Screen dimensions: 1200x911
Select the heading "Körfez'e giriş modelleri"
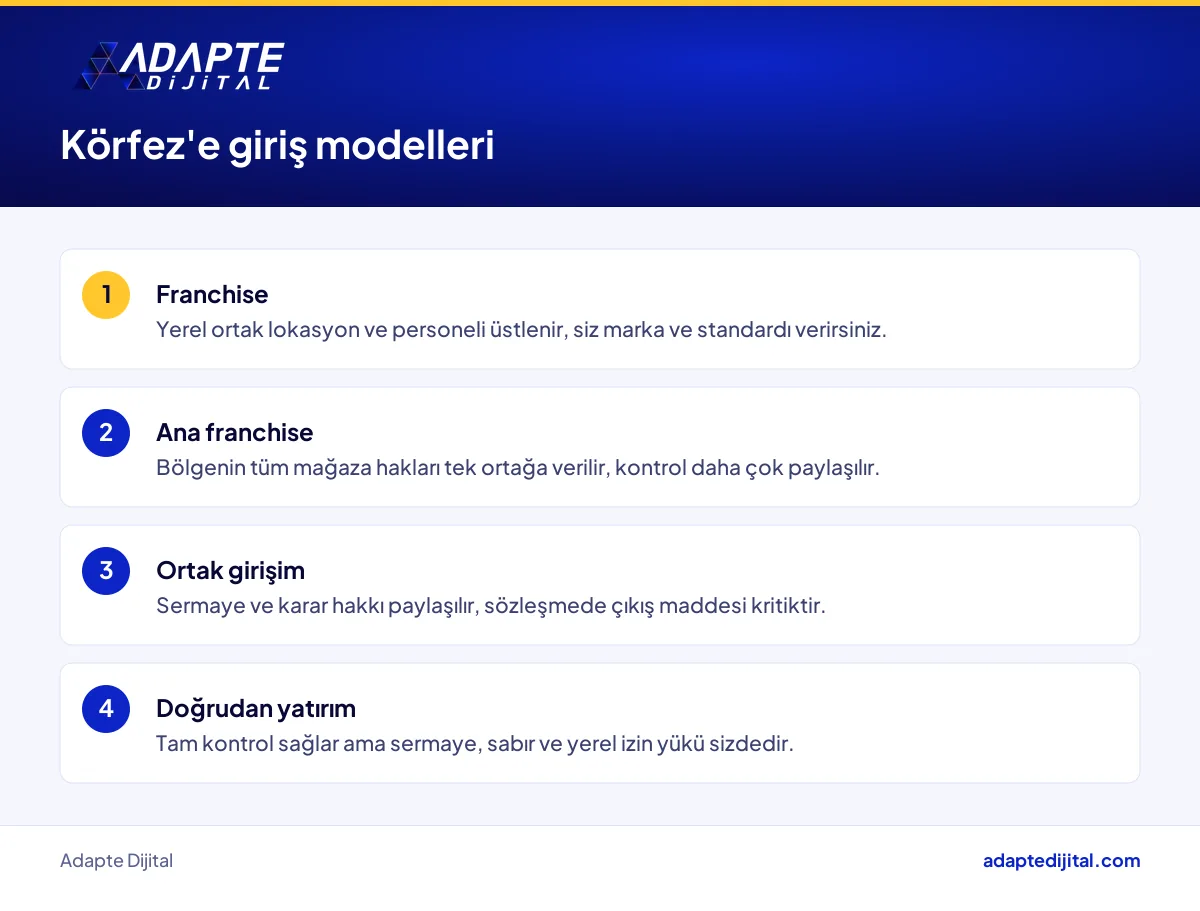point(277,146)
